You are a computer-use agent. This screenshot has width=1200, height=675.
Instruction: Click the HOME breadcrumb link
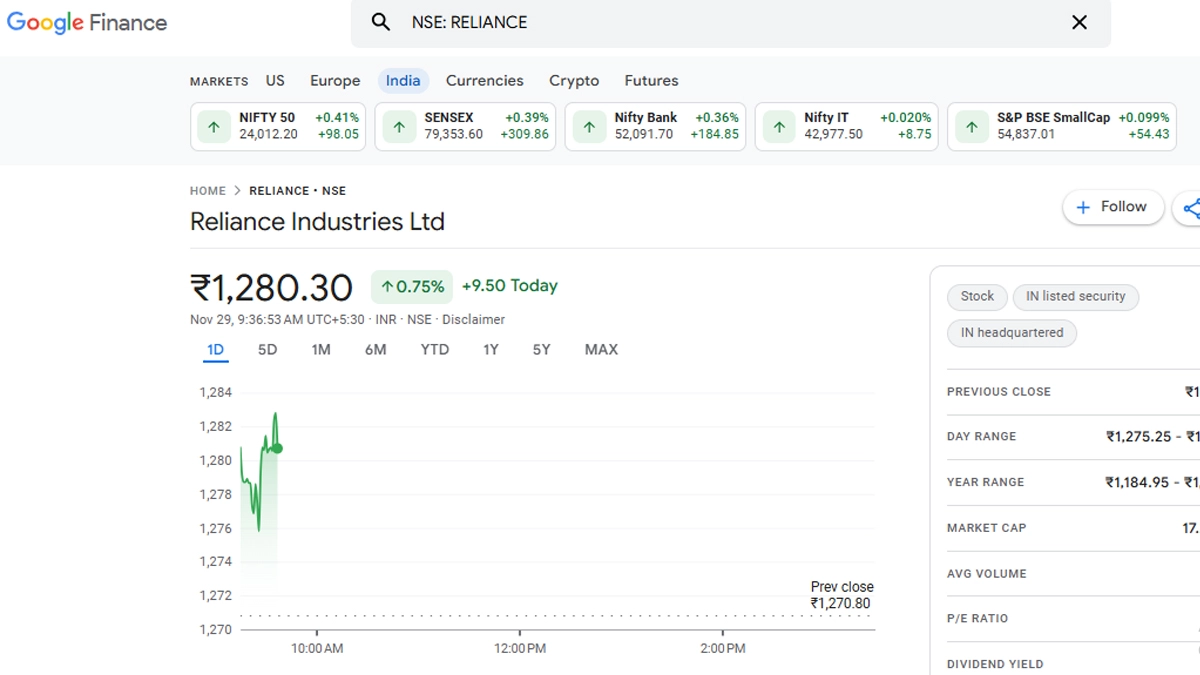tap(208, 191)
